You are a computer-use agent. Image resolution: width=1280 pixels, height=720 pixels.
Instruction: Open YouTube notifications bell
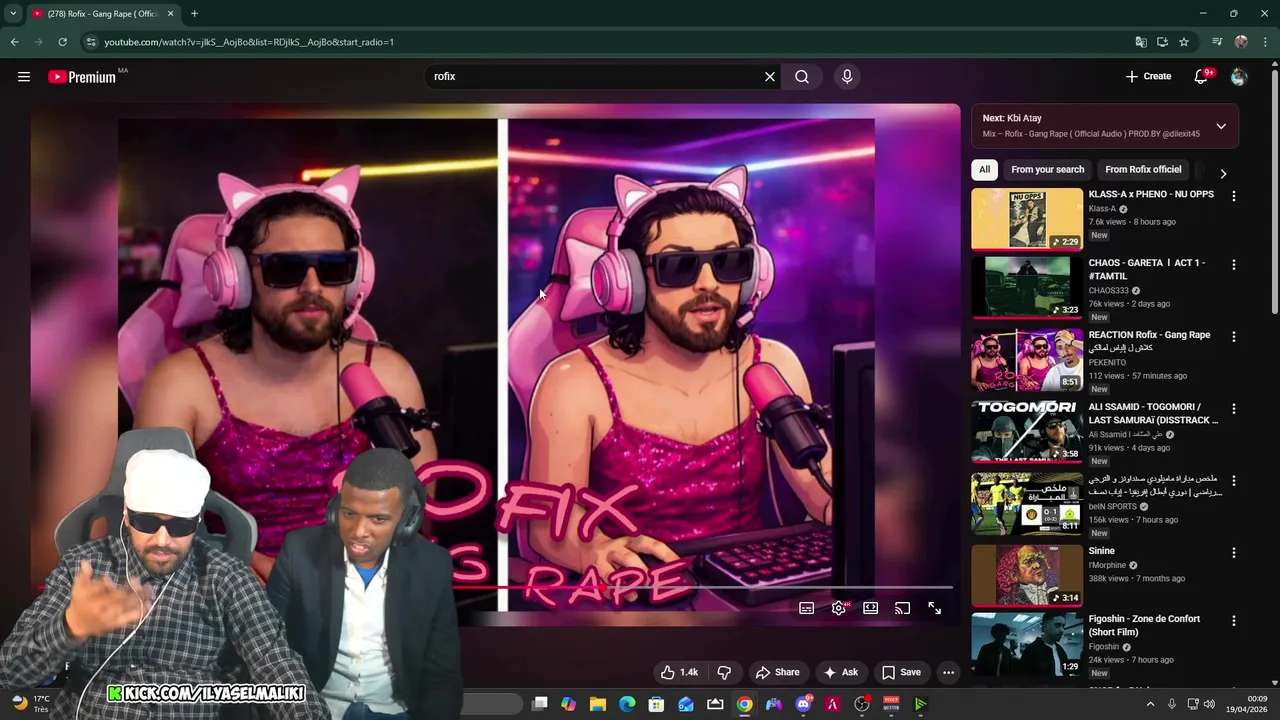1201,76
